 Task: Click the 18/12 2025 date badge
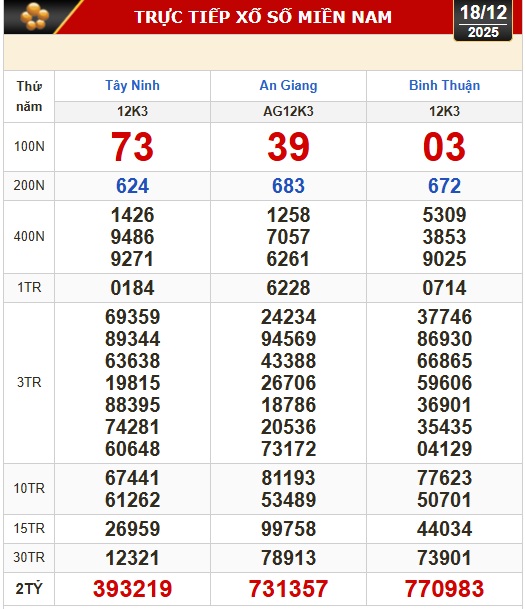(x=483, y=21)
